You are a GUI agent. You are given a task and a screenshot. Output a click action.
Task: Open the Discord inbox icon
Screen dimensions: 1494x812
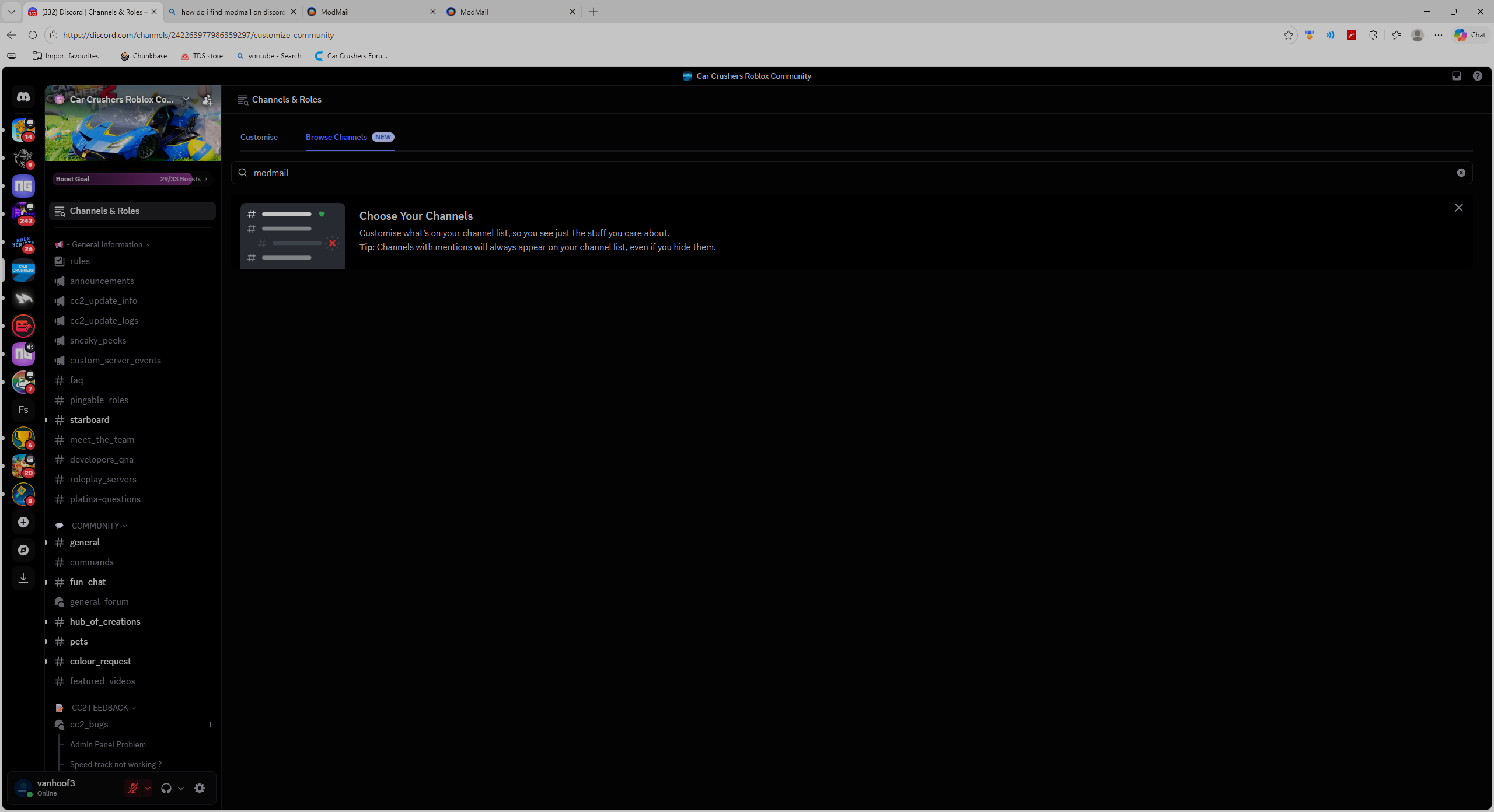[1457, 76]
